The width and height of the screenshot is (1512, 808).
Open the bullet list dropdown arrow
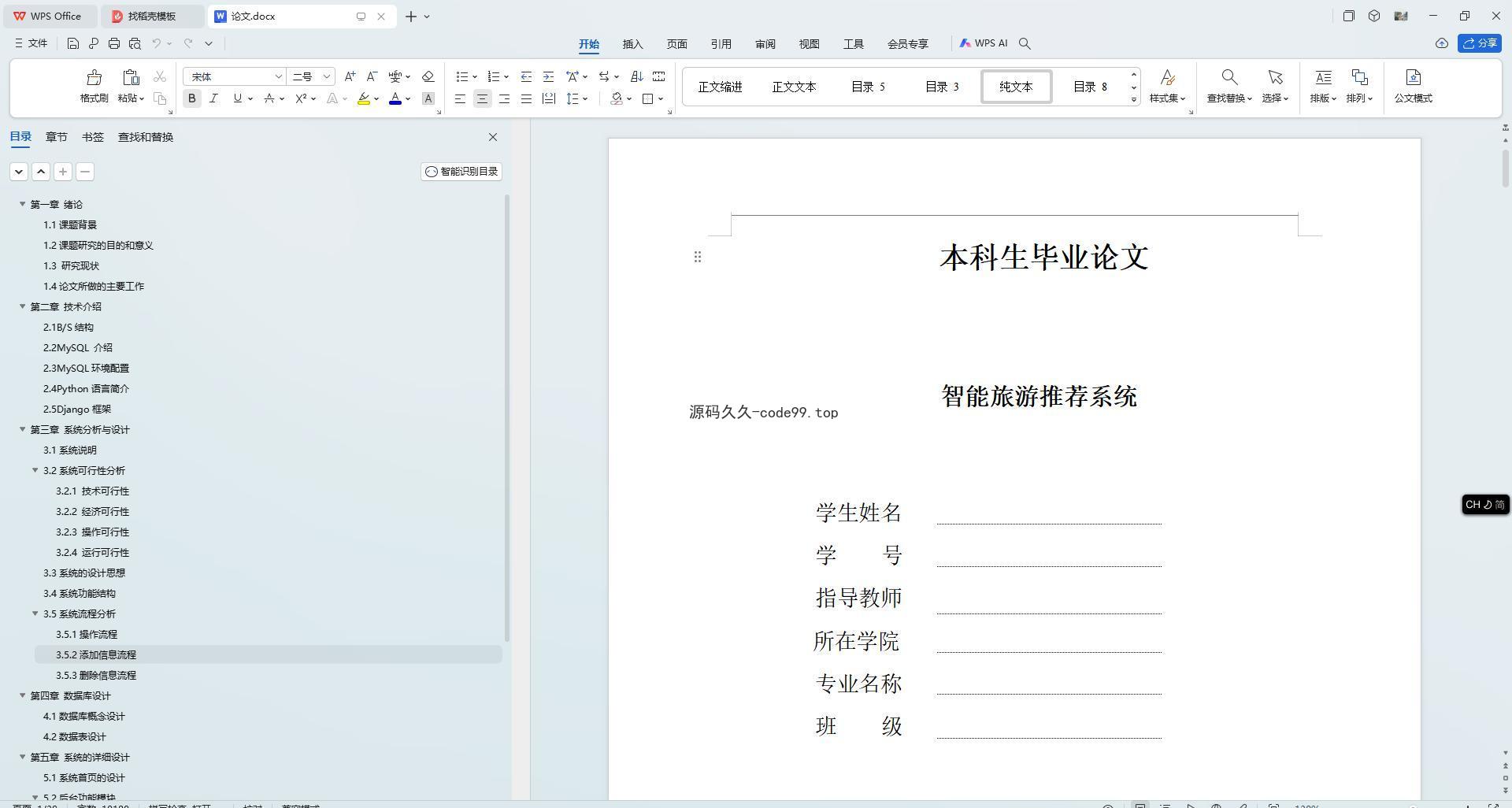[475, 76]
